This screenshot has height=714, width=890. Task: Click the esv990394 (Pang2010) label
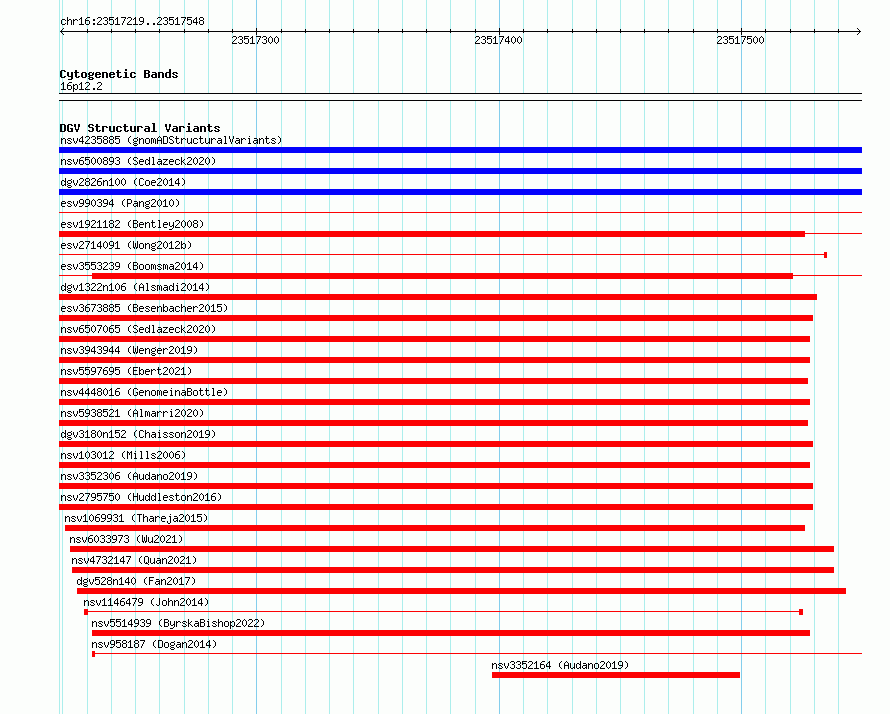(x=120, y=203)
